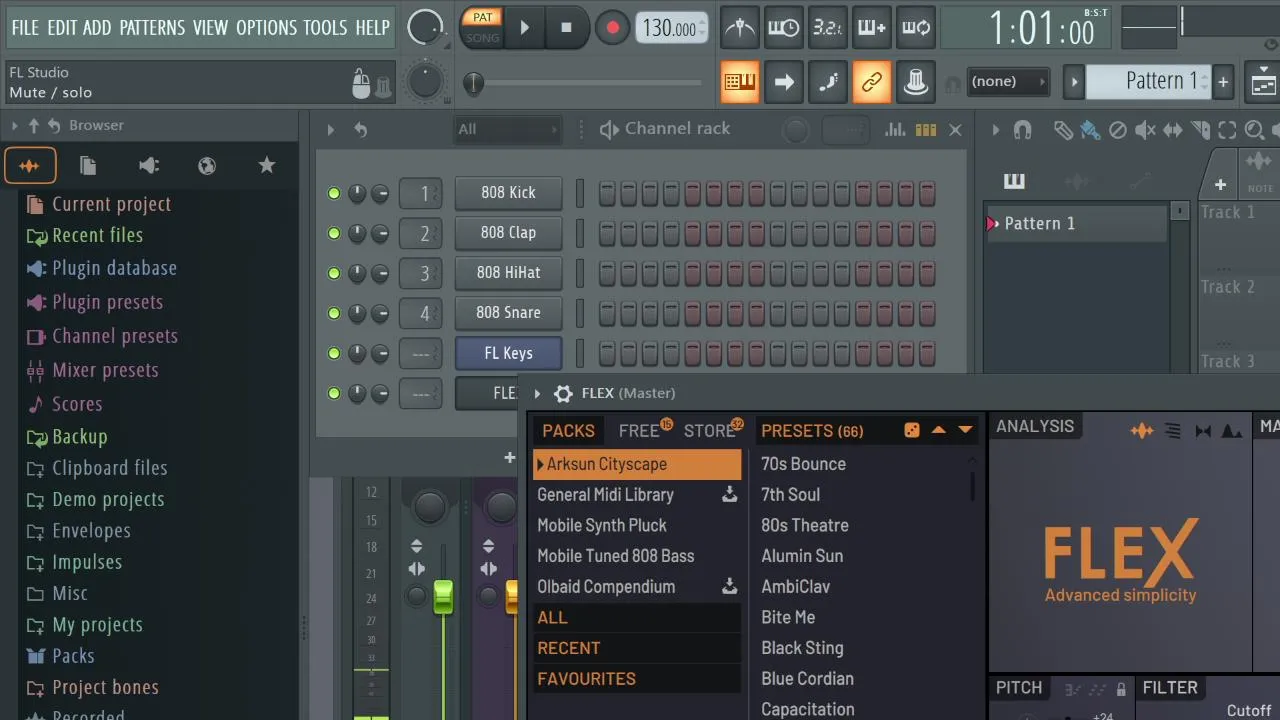Open the (none) snap dropdown
This screenshot has width=1280, height=720.
click(x=1008, y=82)
